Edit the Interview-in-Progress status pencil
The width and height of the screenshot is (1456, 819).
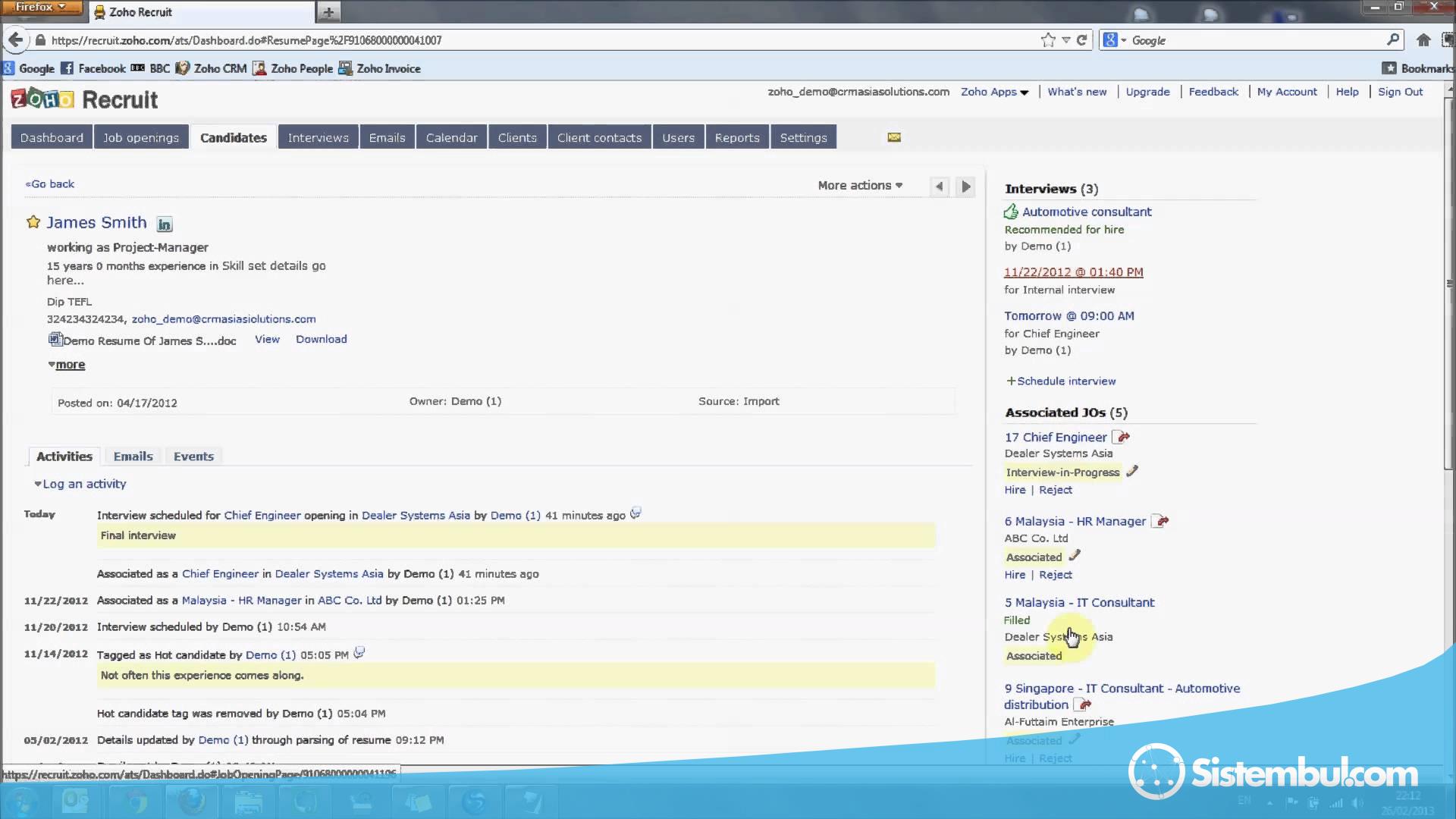(x=1132, y=471)
